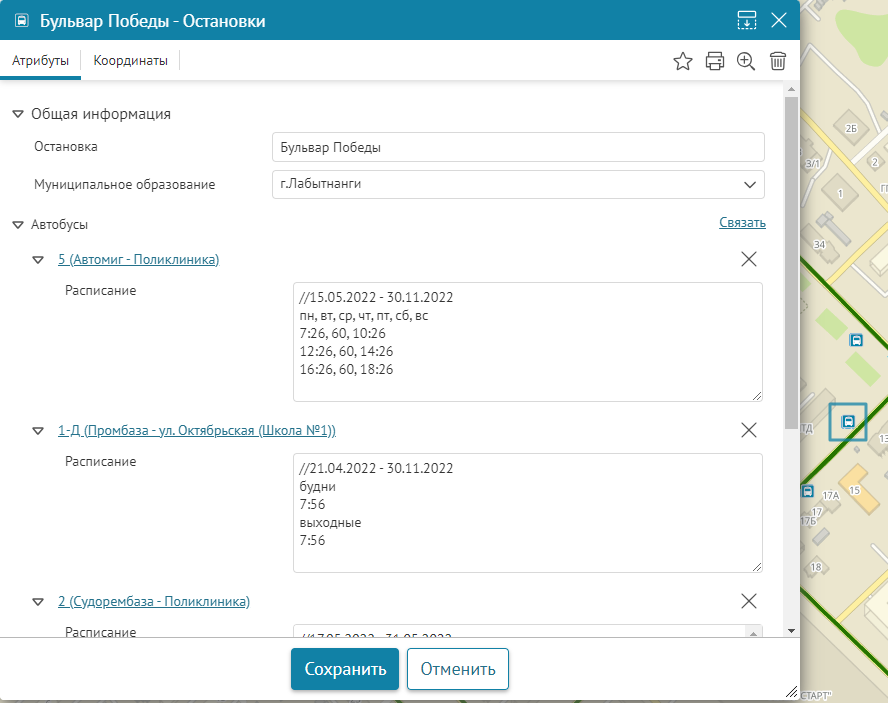Image resolution: width=888 pixels, height=703 pixels.
Task: Click the scroll down arrow of form scrollbar
Action: [792, 631]
